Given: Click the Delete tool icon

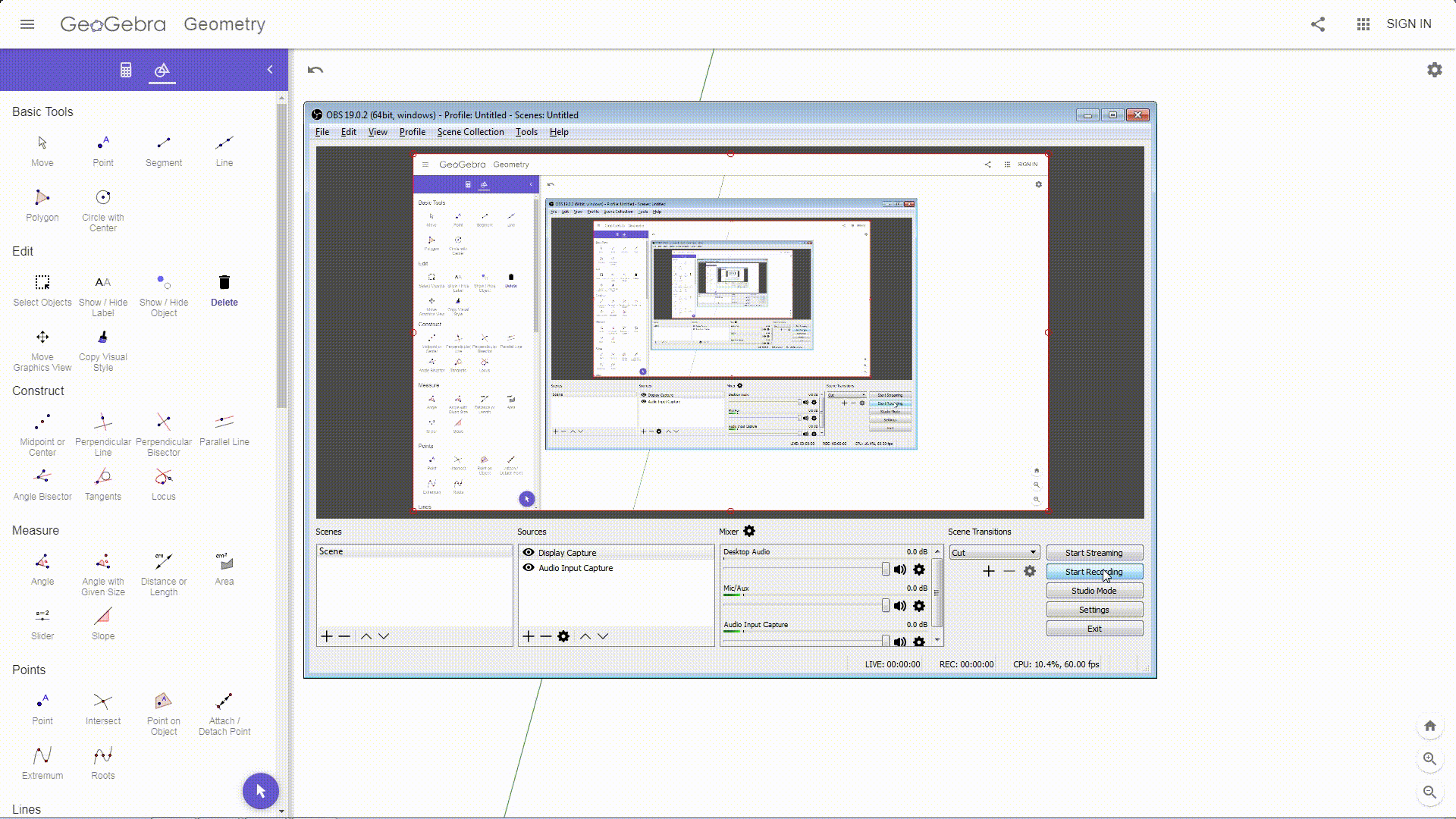Looking at the screenshot, I should pyautogui.click(x=224, y=283).
